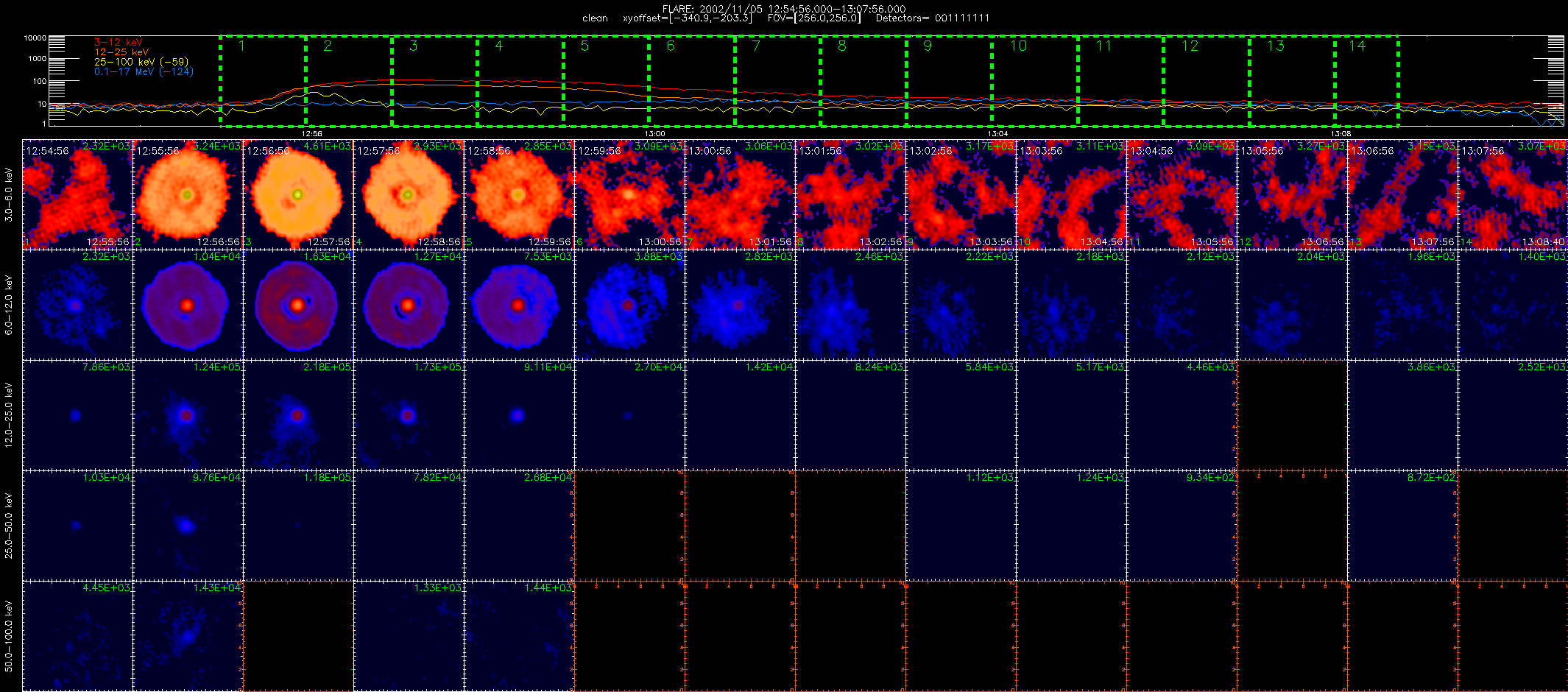Open the 6.0-12.0 keV image labeled 7.53E+03
Viewport: 1568px width, 692px height.
(519, 305)
